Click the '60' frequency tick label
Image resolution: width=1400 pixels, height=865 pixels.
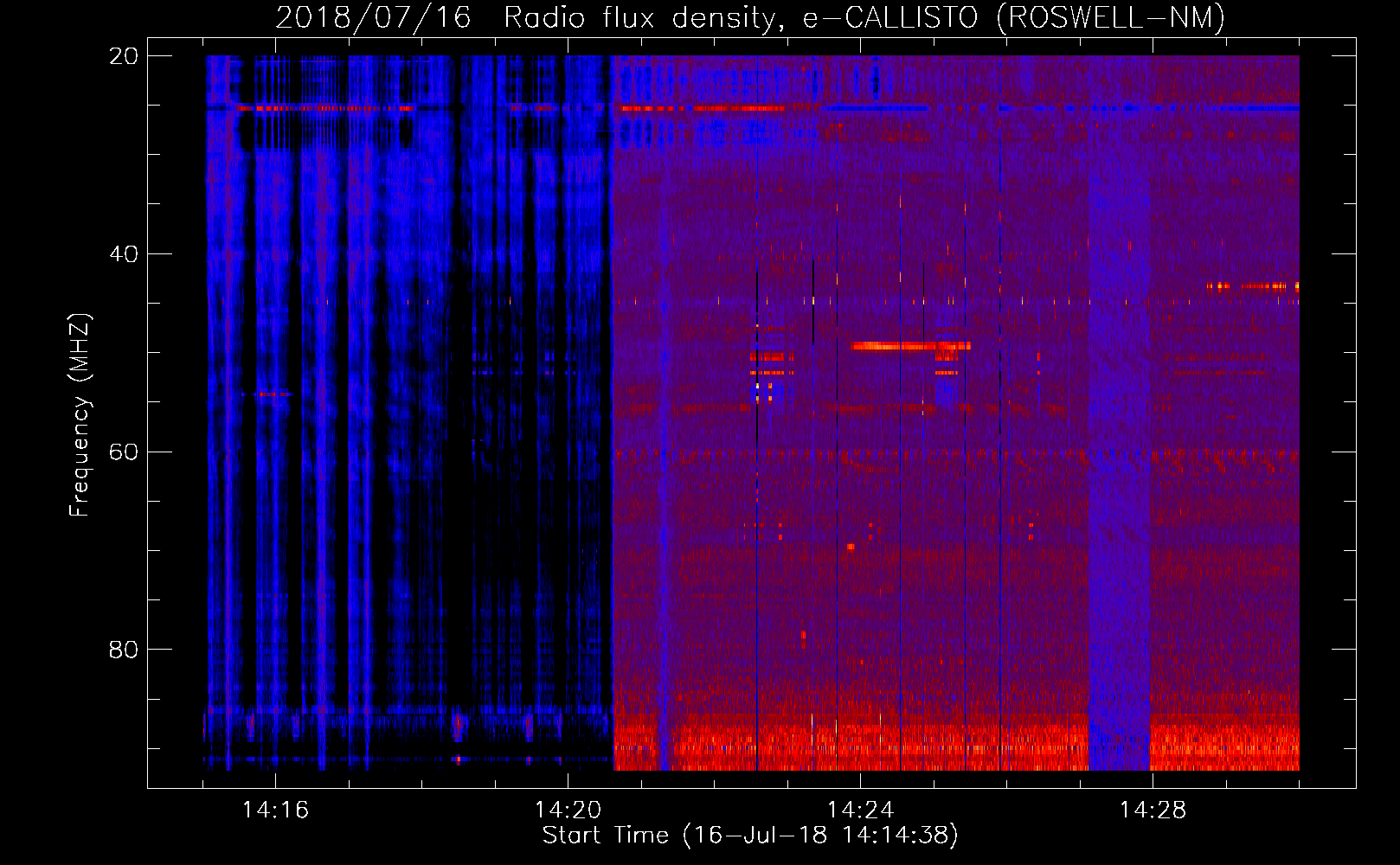click(x=124, y=452)
